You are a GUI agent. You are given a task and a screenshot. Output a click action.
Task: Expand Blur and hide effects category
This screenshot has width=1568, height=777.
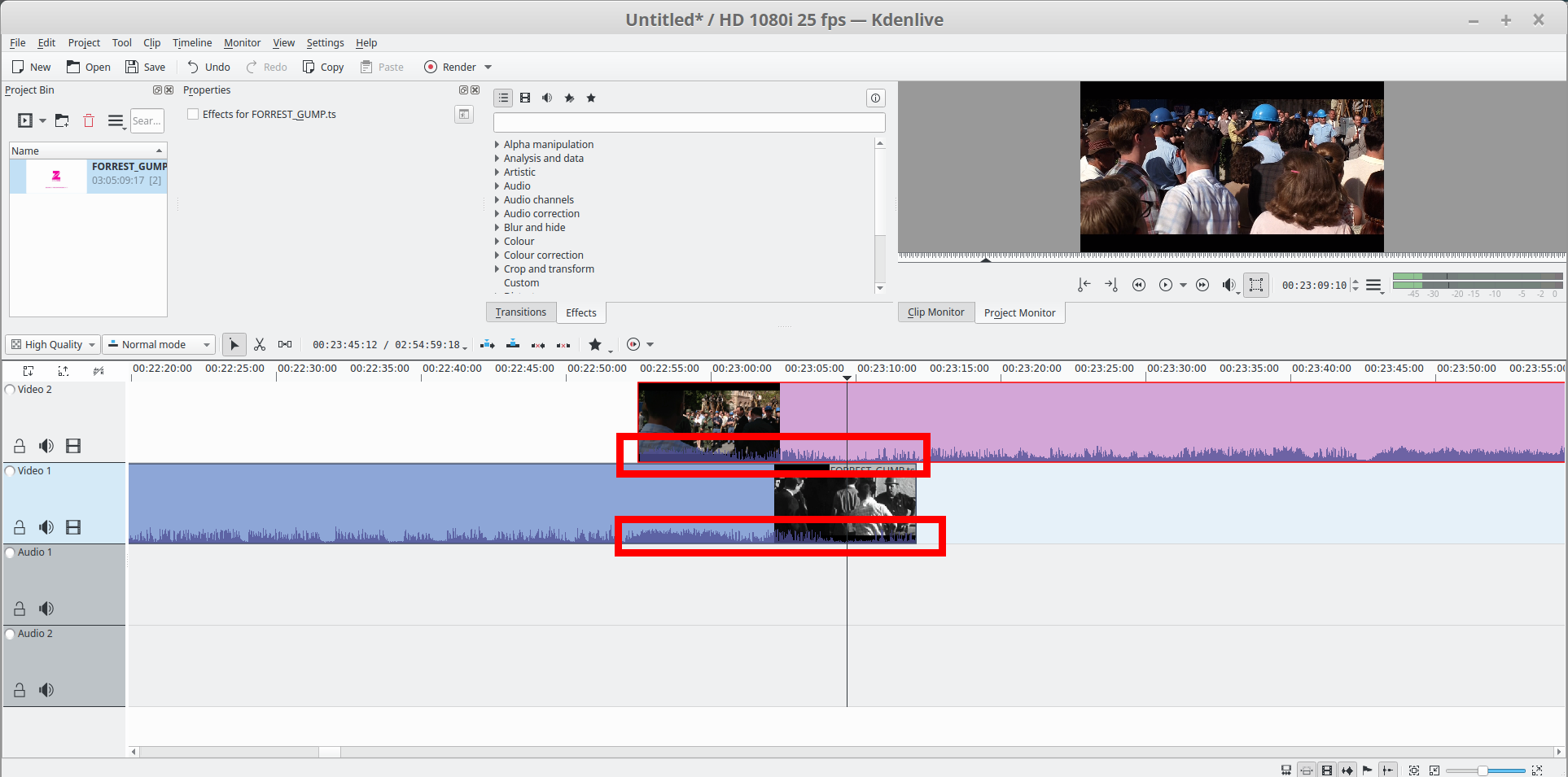pos(497,227)
